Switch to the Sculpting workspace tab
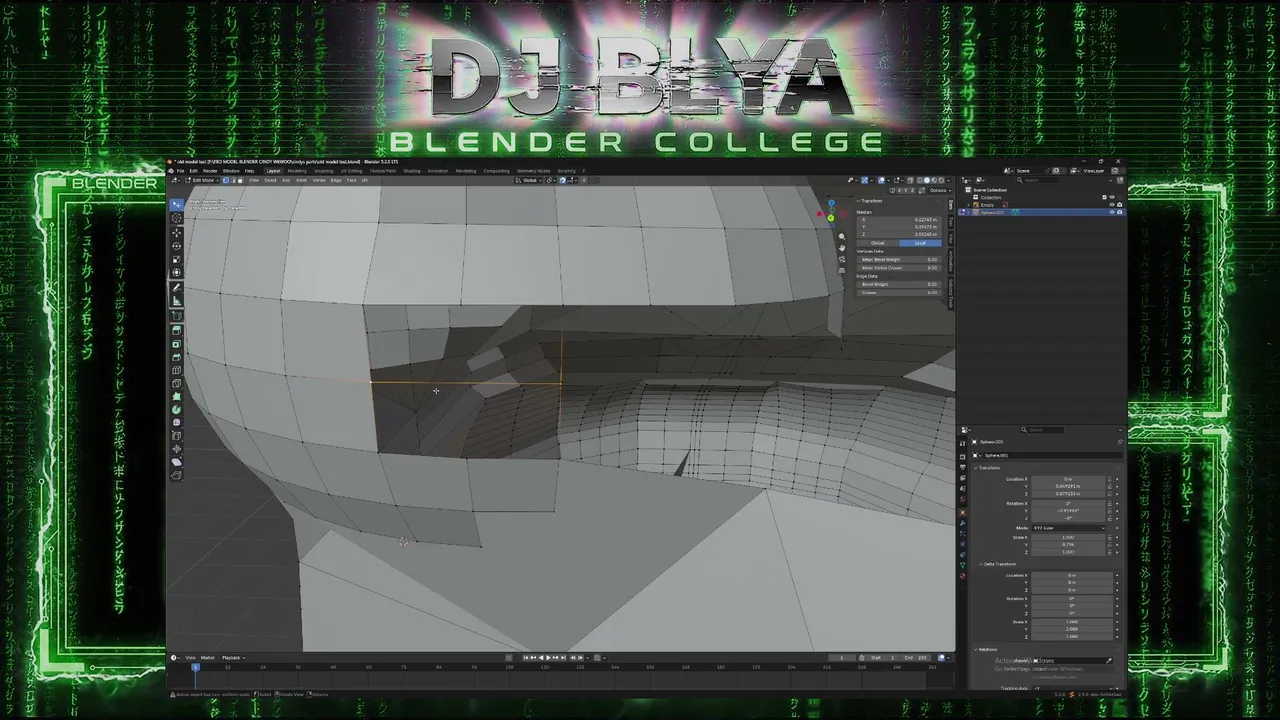 (324, 170)
